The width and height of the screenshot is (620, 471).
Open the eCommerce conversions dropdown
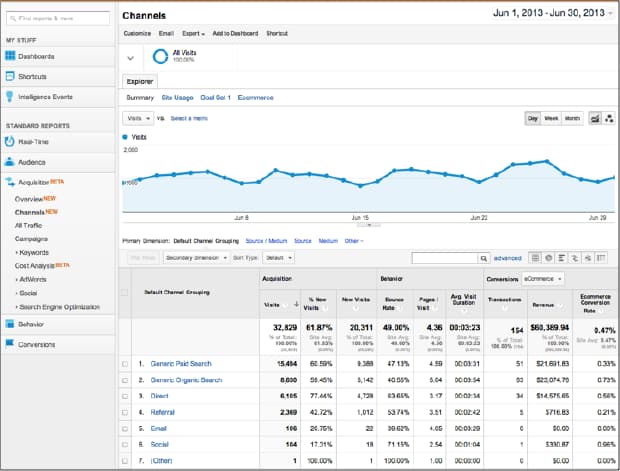(541, 279)
